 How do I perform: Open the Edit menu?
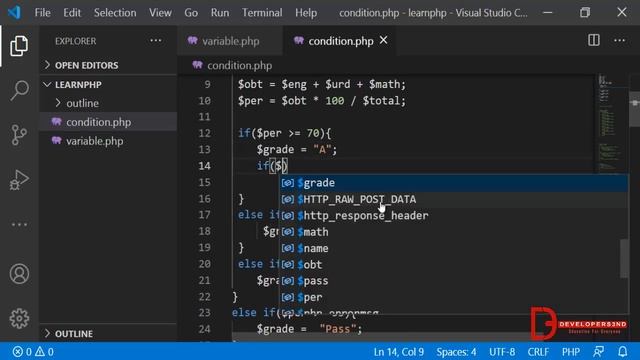(x=72, y=13)
